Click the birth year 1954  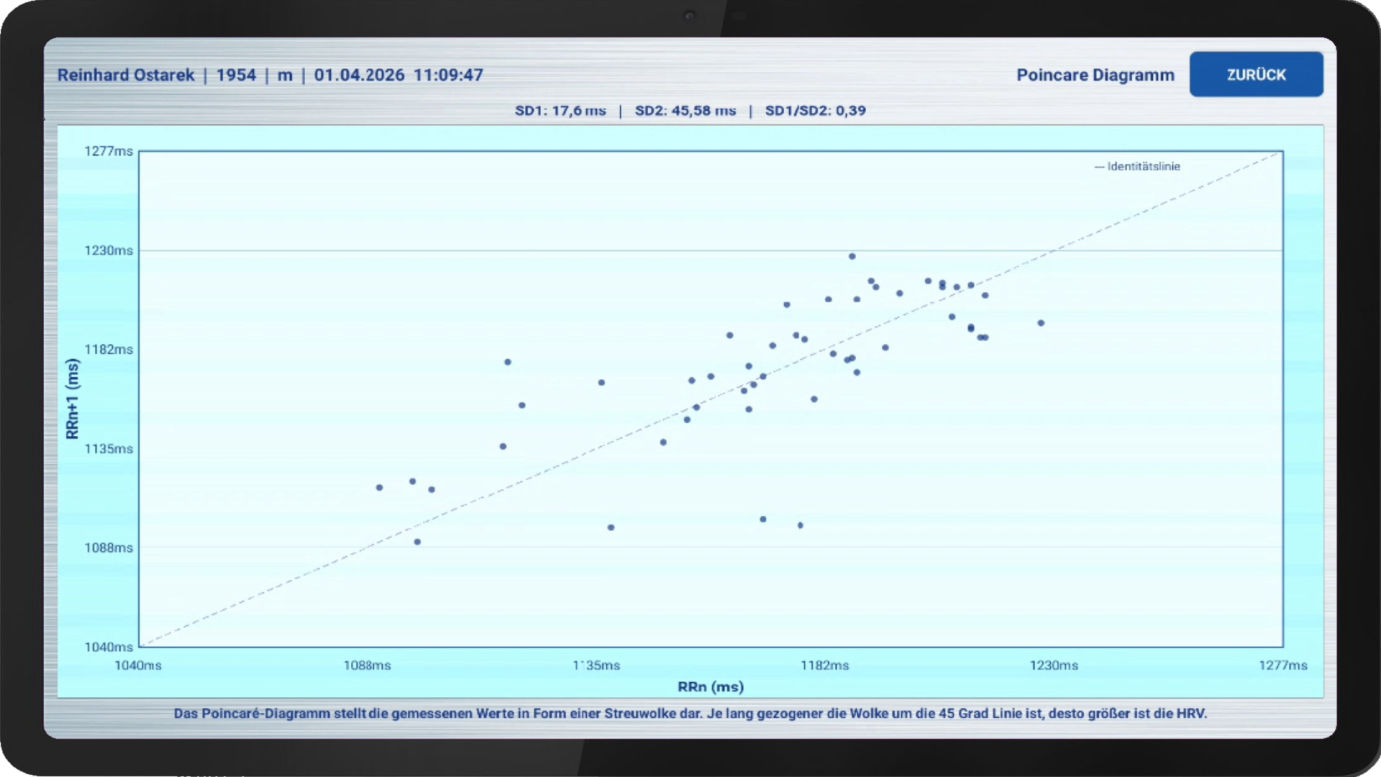(x=236, y=75)
